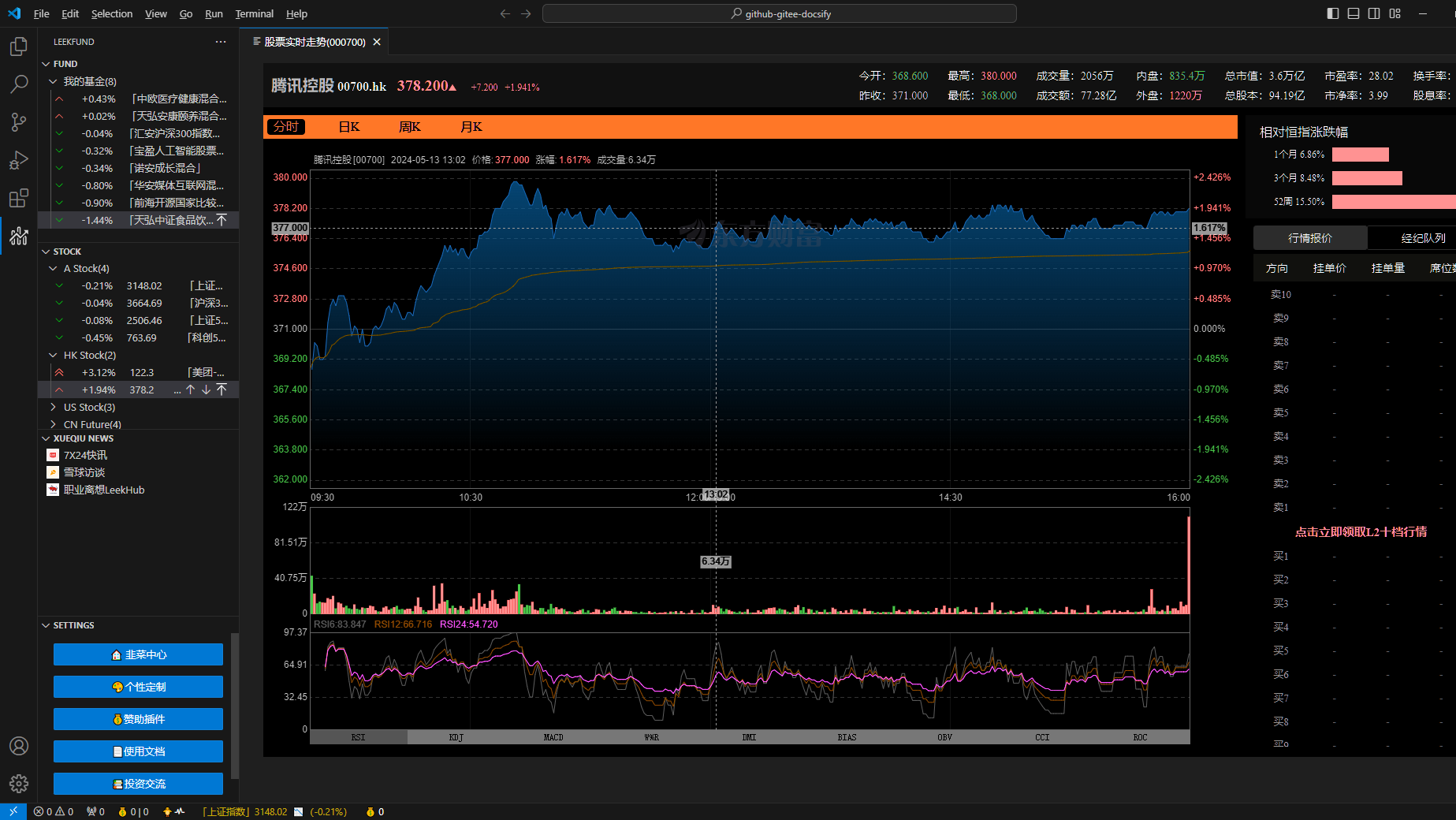Click the 赞助插件 button
The width and height of the screenshot is (1456, 820).
[138, 719]
